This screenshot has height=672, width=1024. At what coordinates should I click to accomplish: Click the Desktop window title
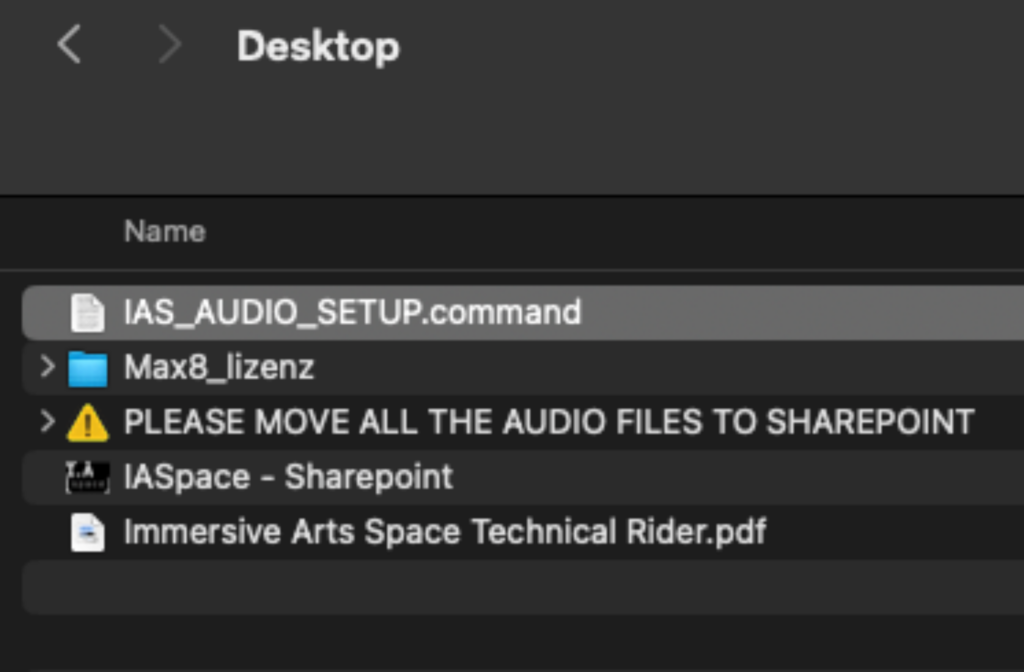(318, 46)
